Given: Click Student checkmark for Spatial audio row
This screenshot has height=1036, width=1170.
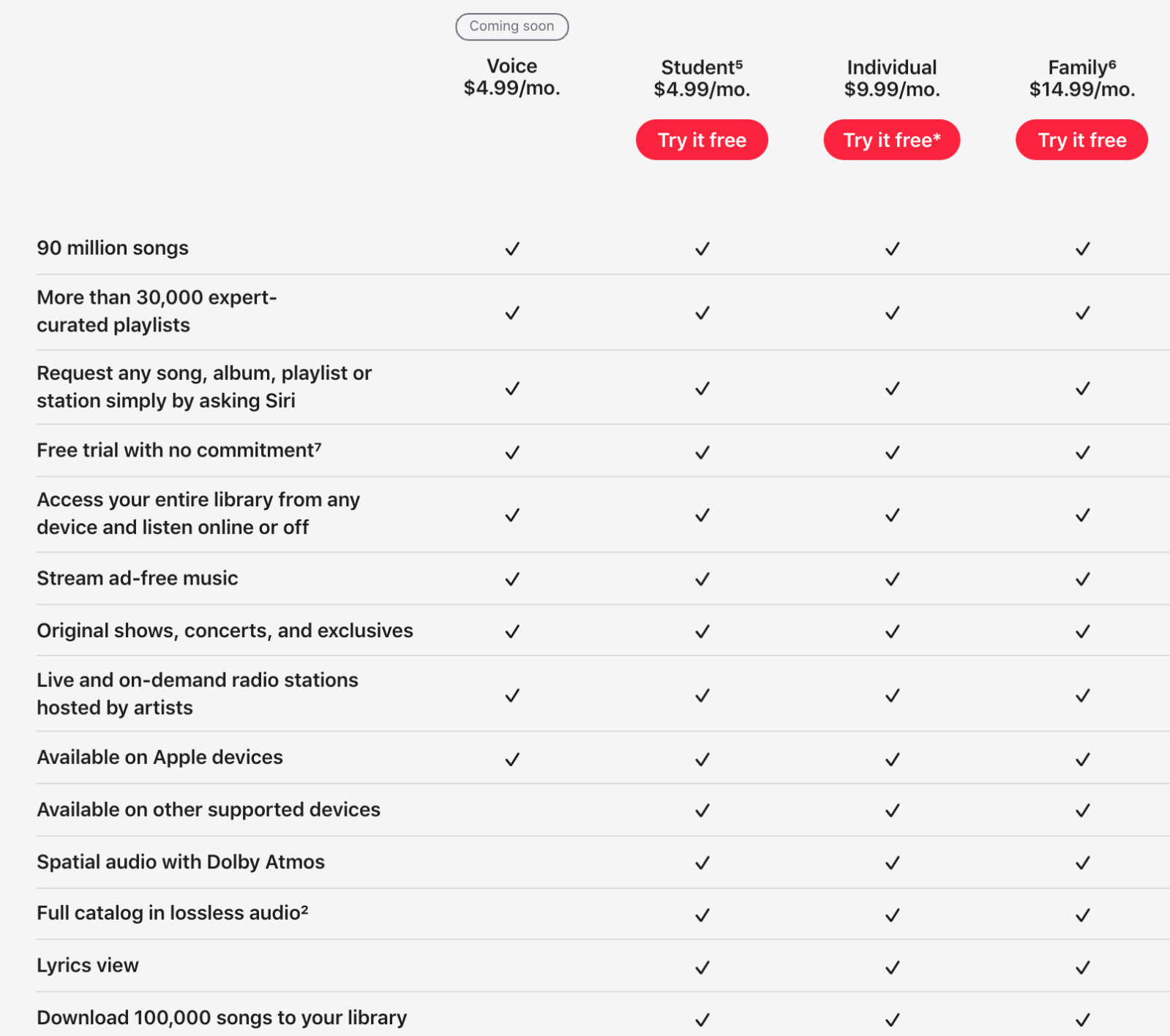Looking at the screenshot, I should coord(702,863).
